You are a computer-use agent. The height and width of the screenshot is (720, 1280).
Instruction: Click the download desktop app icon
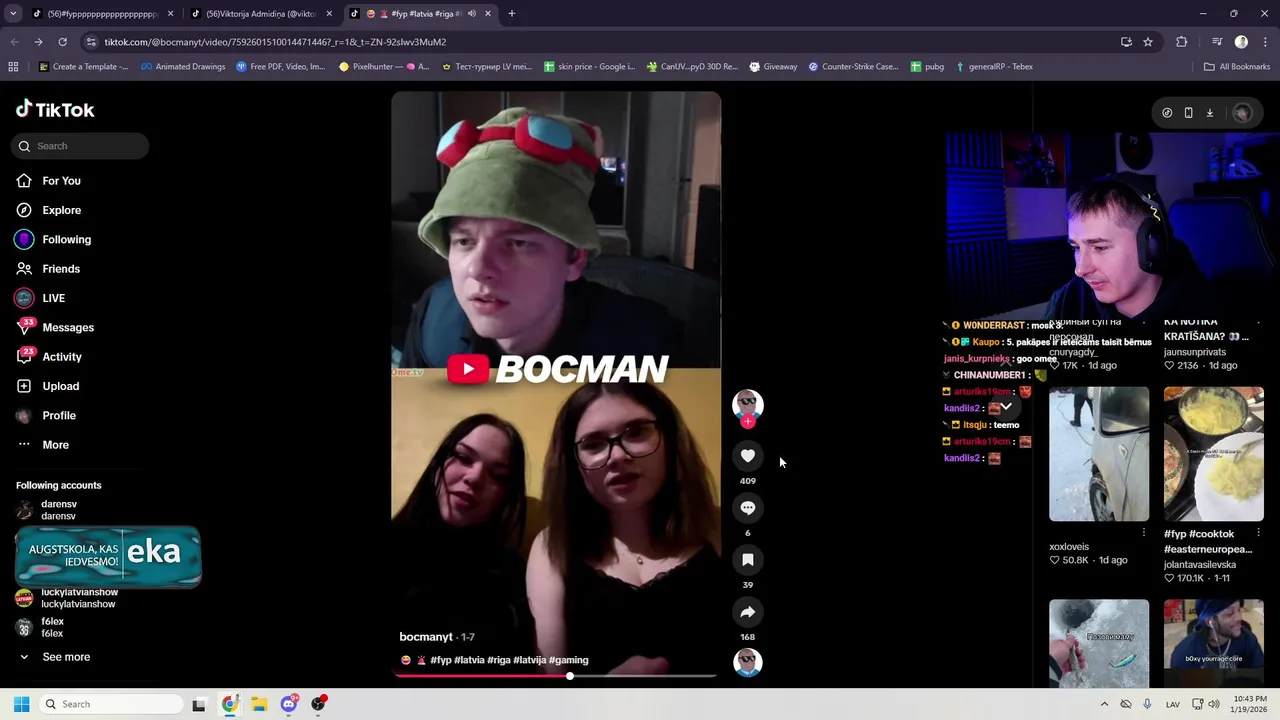tap(1209, 113)
